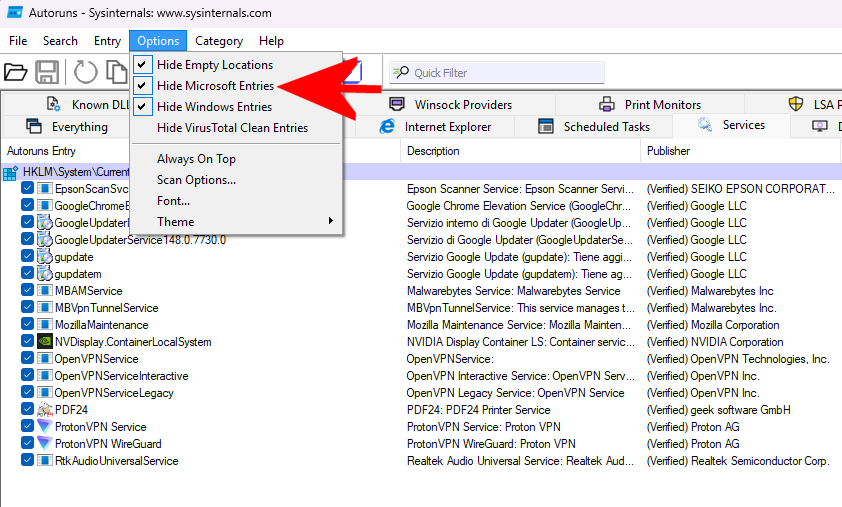The width and height of the screenshot is (842, 507).
Task: Click the ProtonVPN Service icon
Action: pyautogui.click(x=45, y=426)
